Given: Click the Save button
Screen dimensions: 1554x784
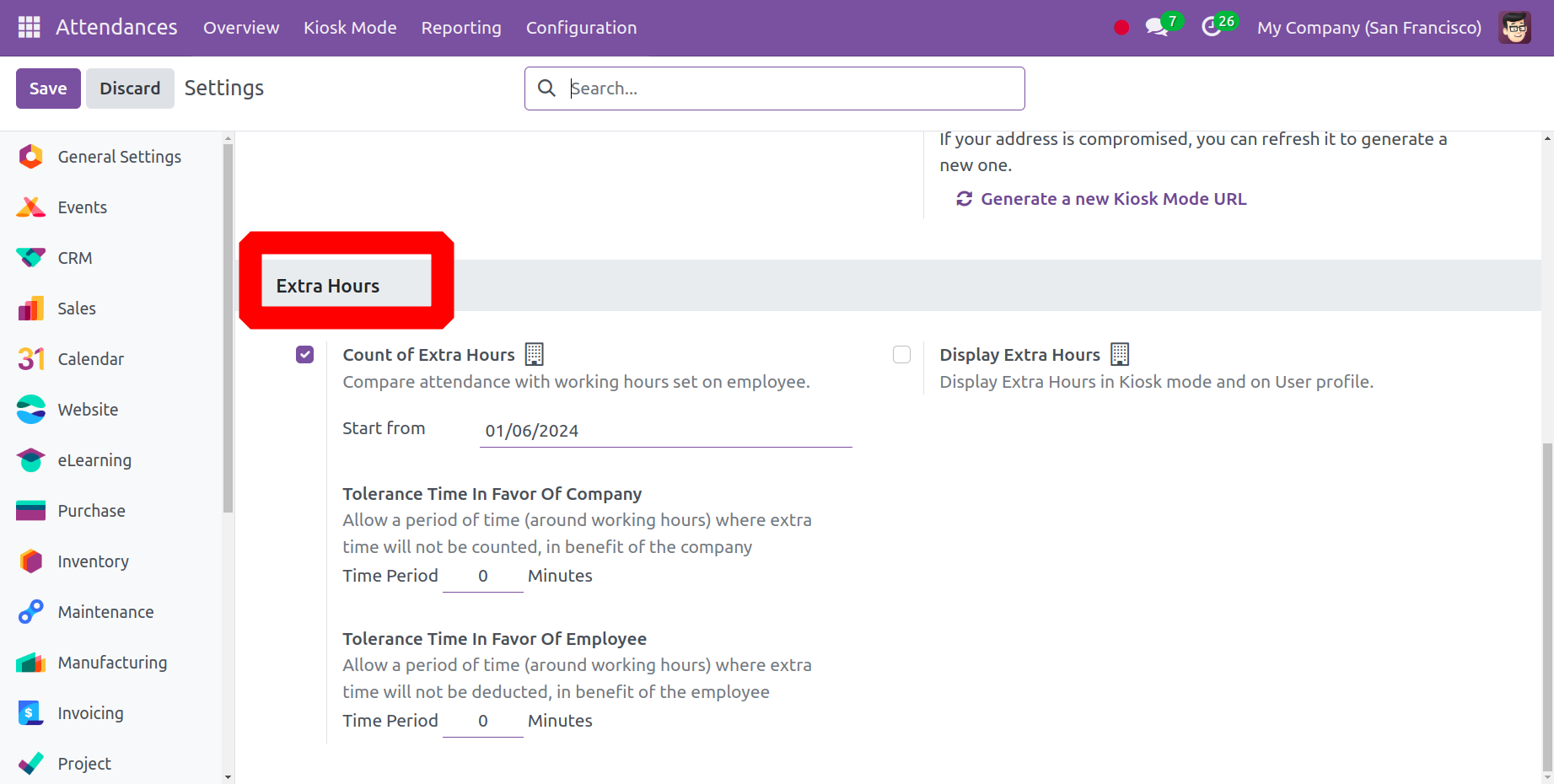Looking at the screenshot, I should pos(48,89).
